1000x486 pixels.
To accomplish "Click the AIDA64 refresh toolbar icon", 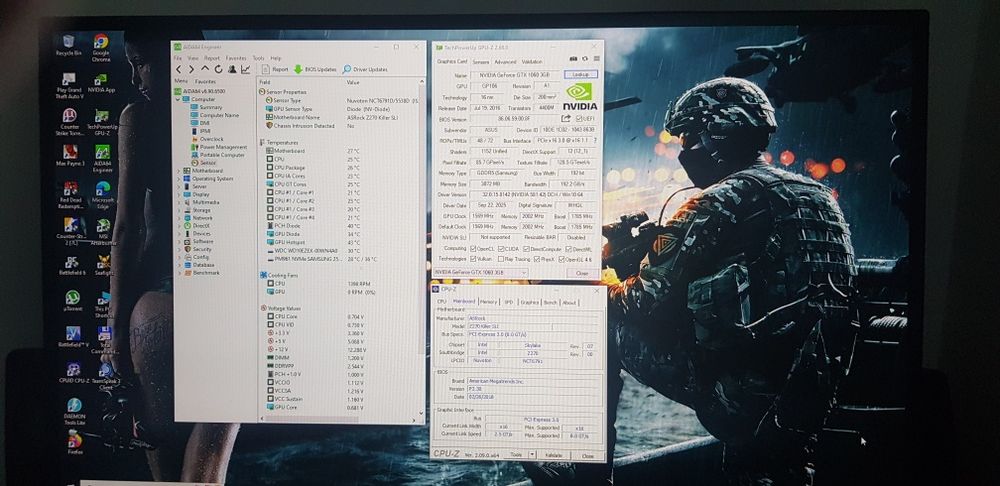I will pyautogui.click(x=218, y=69).
